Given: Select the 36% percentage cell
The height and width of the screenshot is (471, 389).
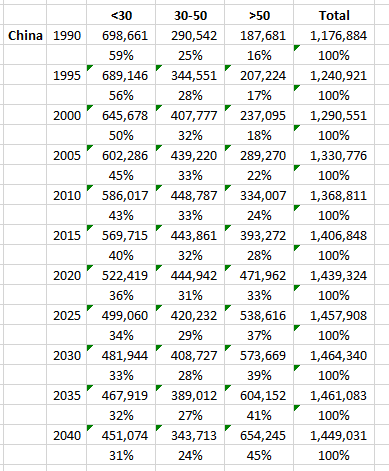Looking at the screenshot, I should point(121,295).
